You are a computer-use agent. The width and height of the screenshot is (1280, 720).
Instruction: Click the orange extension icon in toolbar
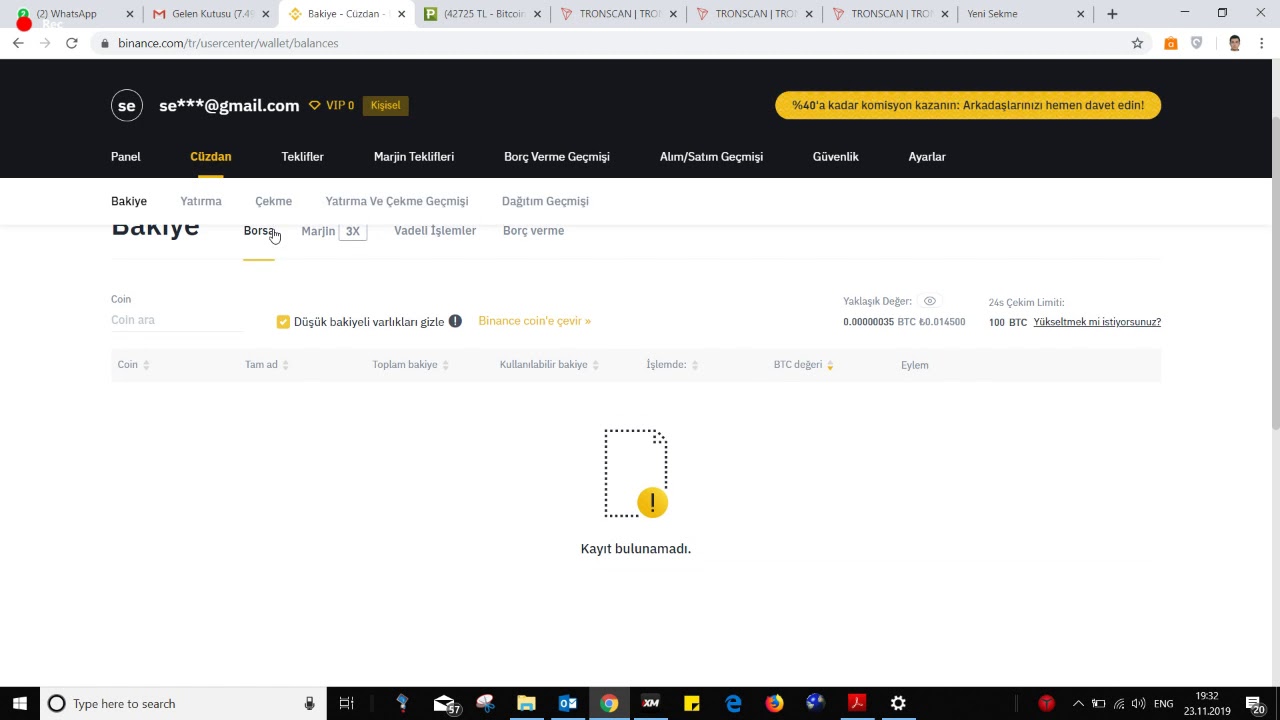(1171, 43)
